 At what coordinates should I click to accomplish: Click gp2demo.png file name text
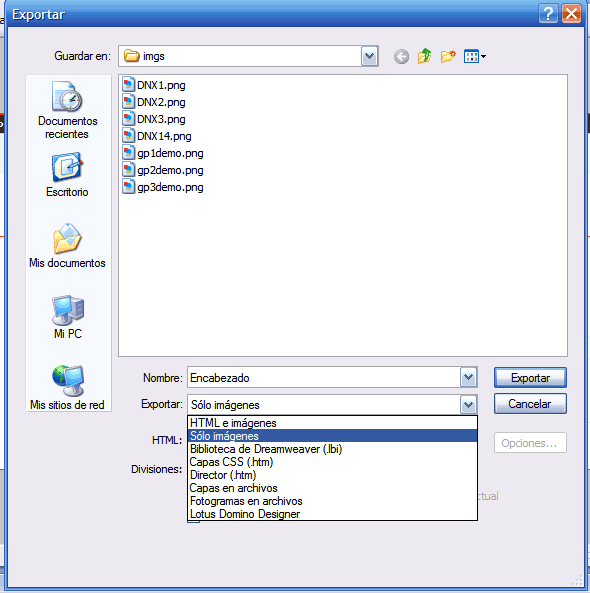tap(170, 170)
